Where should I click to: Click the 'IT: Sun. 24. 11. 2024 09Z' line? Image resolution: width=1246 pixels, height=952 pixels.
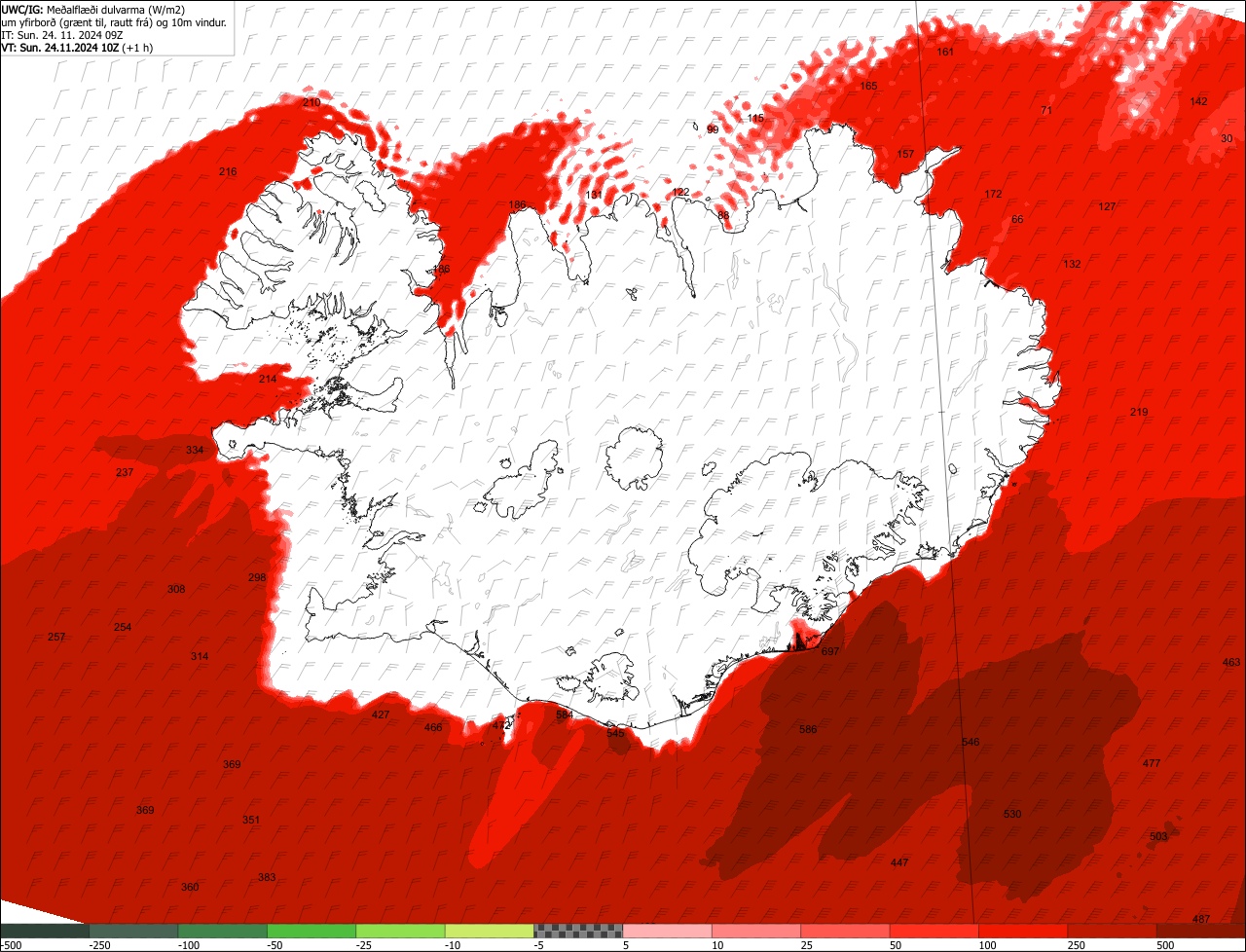pyautogui.click(x=62, y=34)
